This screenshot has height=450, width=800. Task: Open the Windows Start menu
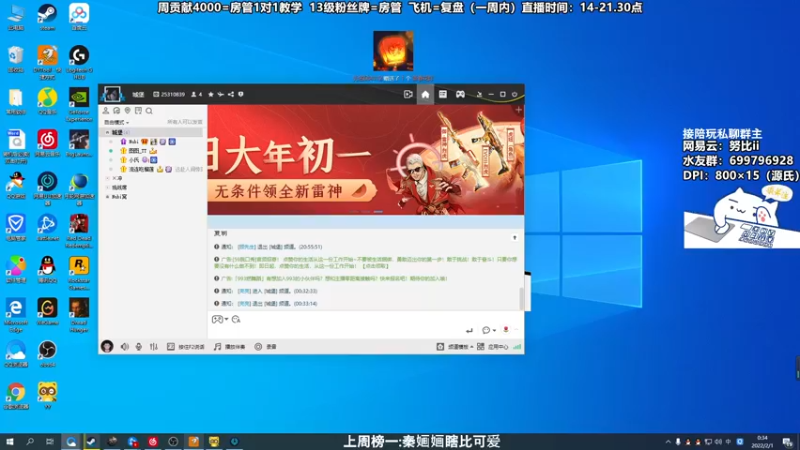pyautogui.click(x=9, y=442)
